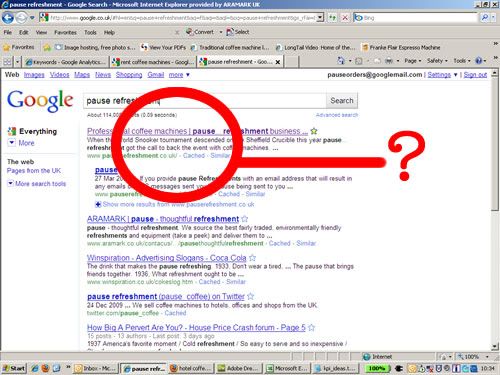500x375 pixels.
Task: Expand 'More search tools' in sidebar
Action: pyautogui.click(x=37, y=184)
